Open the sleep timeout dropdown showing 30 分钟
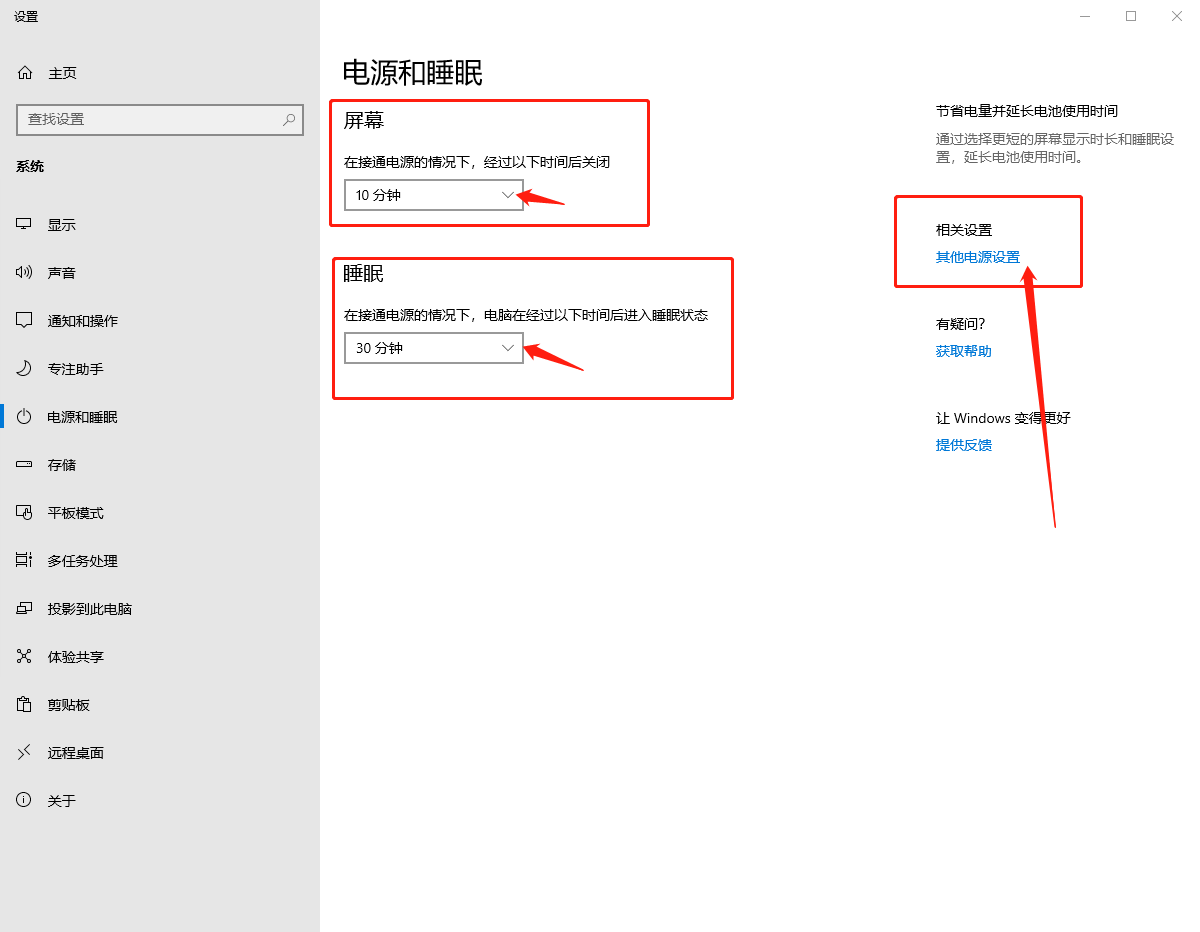Image resolution: width=1200 pixels, height=932 pixels. (x=433, y=348)
